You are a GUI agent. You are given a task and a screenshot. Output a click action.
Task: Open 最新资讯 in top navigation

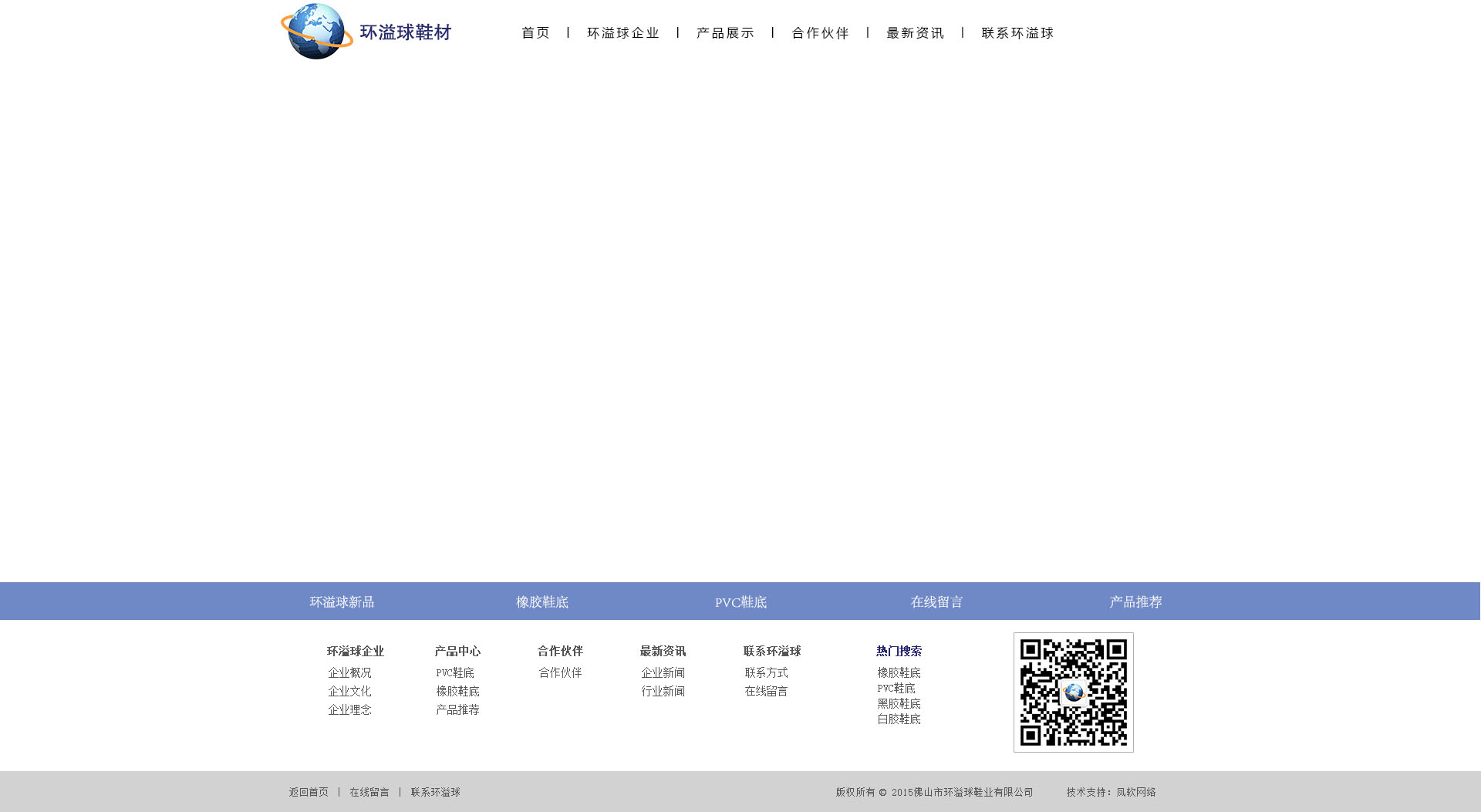(915, 33)
